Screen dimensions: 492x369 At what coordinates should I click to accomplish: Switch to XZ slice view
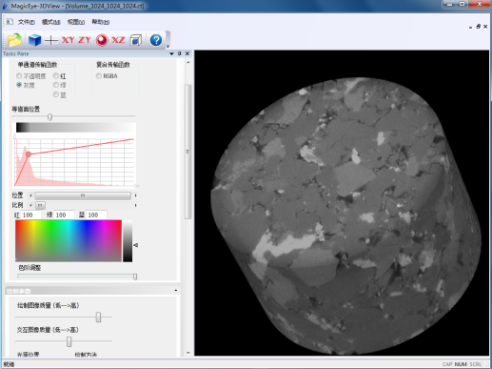coord(118,40)
